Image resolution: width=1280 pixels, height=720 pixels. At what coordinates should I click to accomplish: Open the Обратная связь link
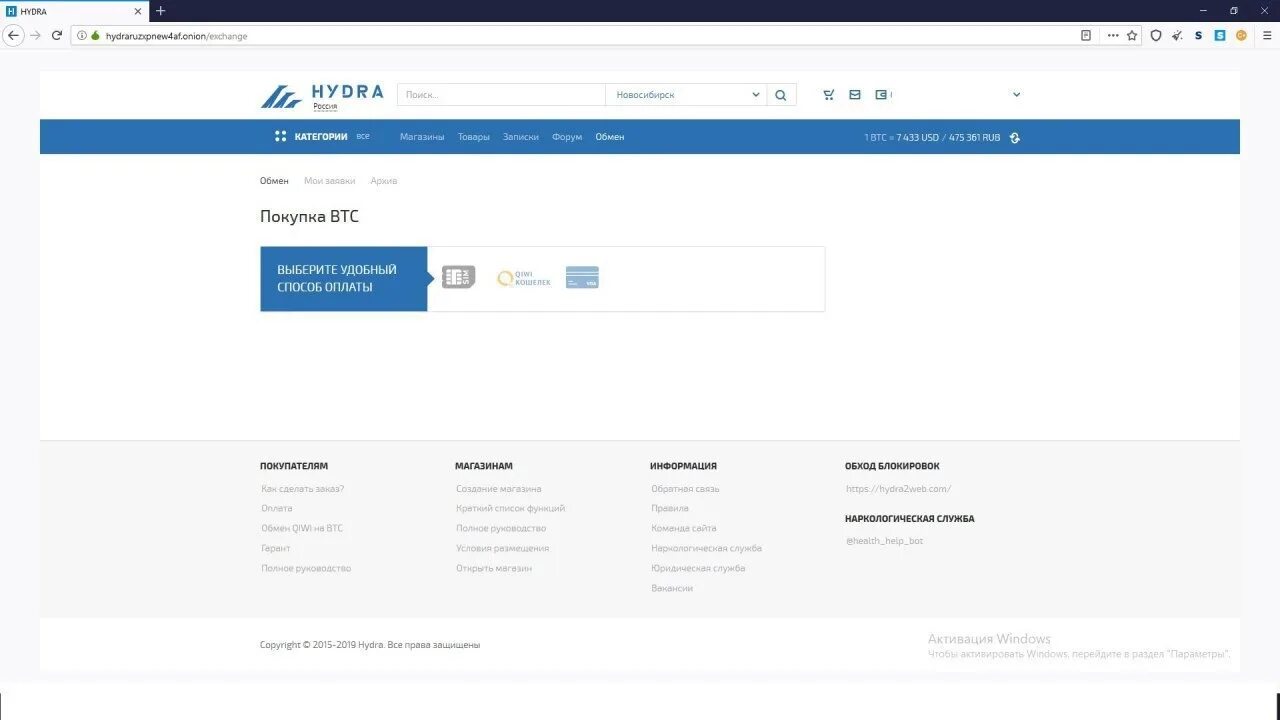coord(686,489)
